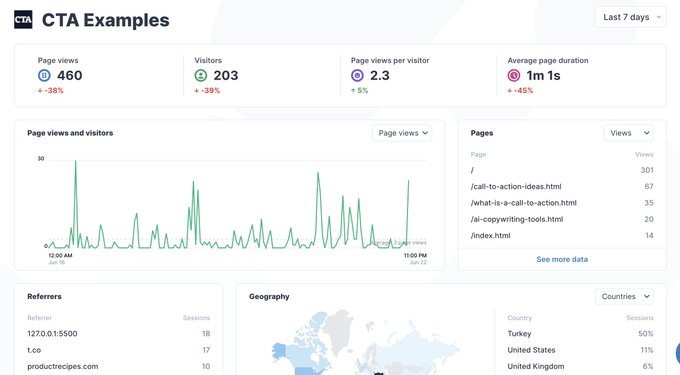Click the Page views metric icon
The image size is (680, 375).
click(x=44, y=75)
